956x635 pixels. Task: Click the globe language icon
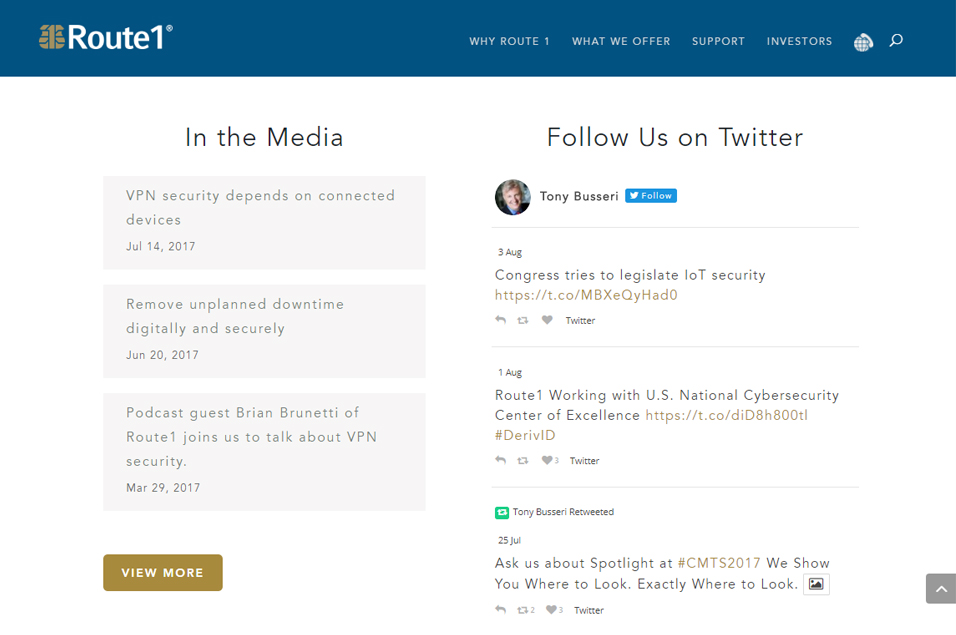tap(863, 42)
